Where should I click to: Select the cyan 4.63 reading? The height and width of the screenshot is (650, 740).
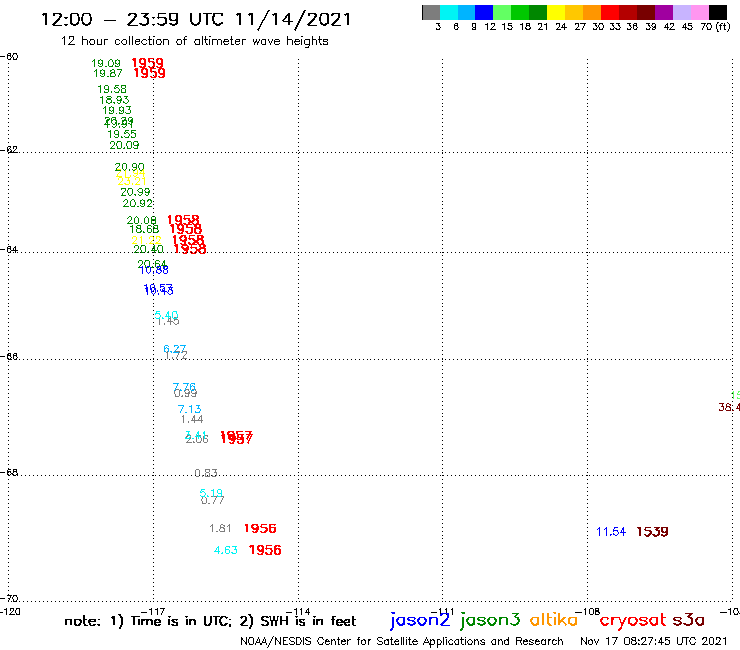(226, 550)
